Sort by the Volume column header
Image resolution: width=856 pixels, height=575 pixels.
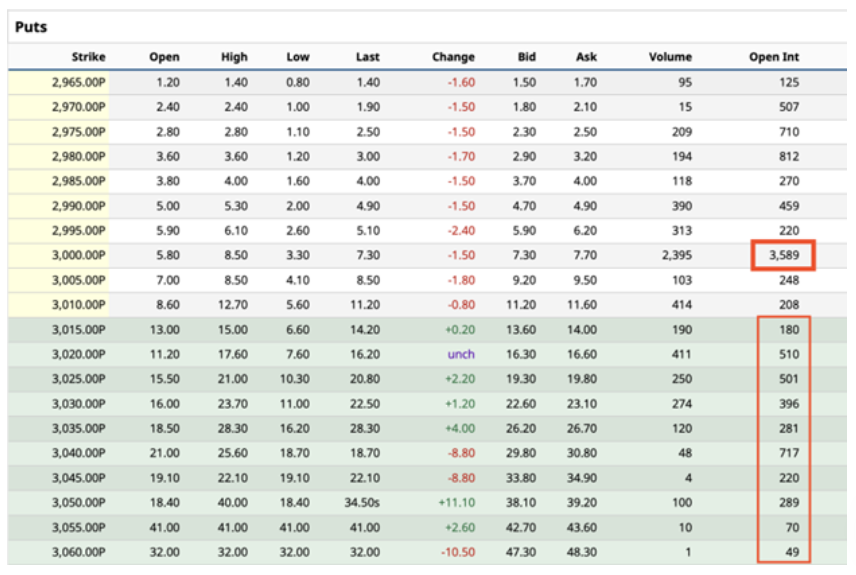point(670,57)
